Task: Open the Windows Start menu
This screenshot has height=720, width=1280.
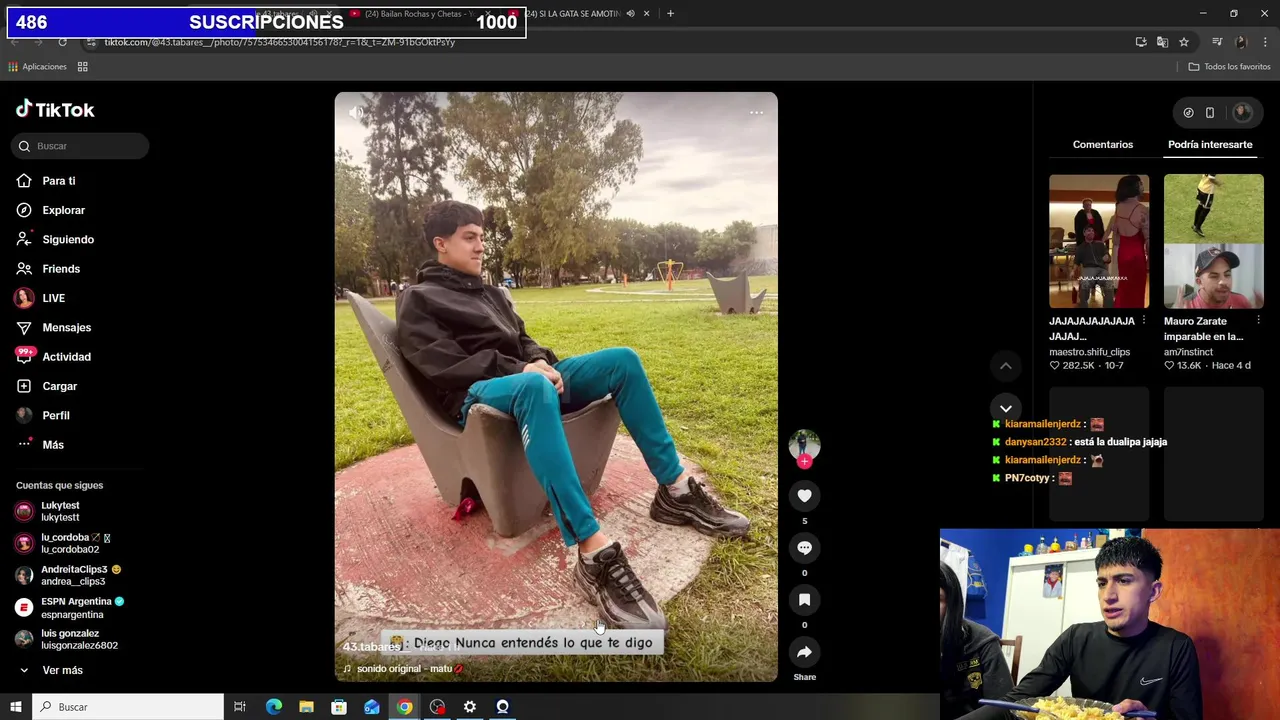Action: pos(15,707)
